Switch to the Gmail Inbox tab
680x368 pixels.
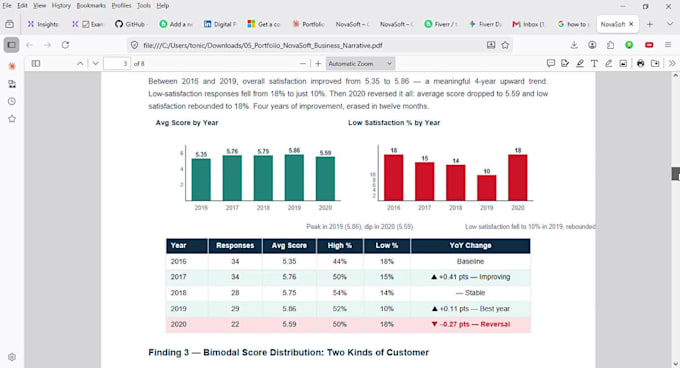click(x=529, y=24)
